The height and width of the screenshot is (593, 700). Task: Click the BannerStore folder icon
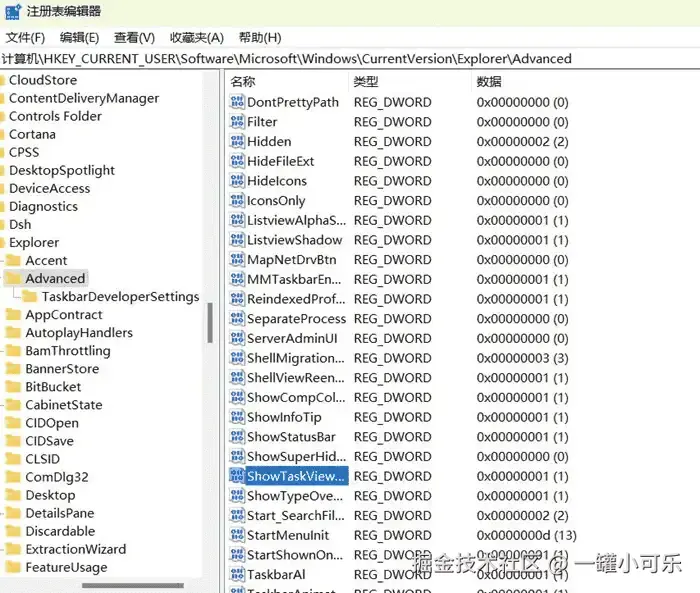(13, 368)
